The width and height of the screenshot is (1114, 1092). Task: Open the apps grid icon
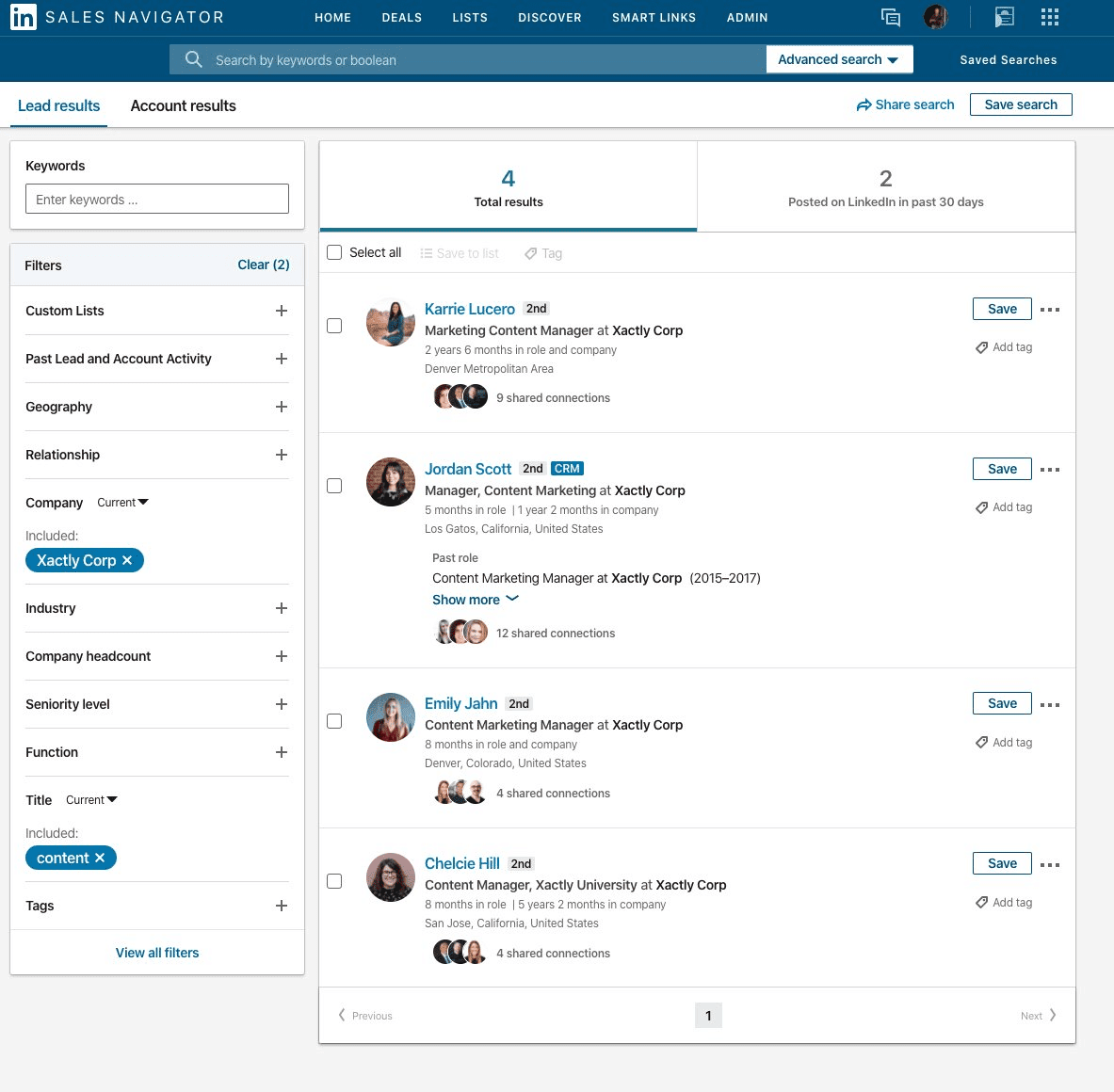(1049, 17)
